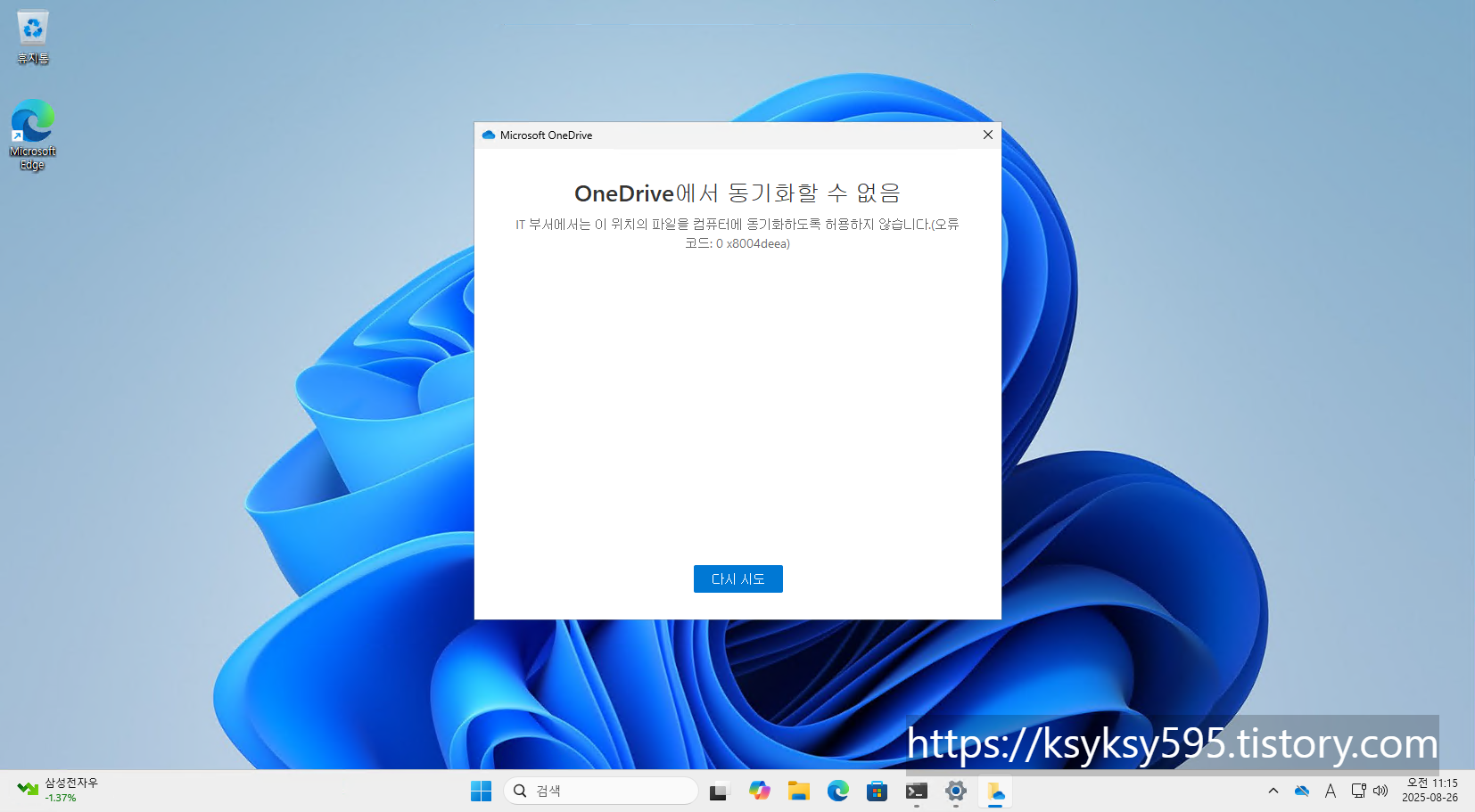Open Microsoft Edge desktop shortcut
The image size is (1475, 812).
point(33,135)
